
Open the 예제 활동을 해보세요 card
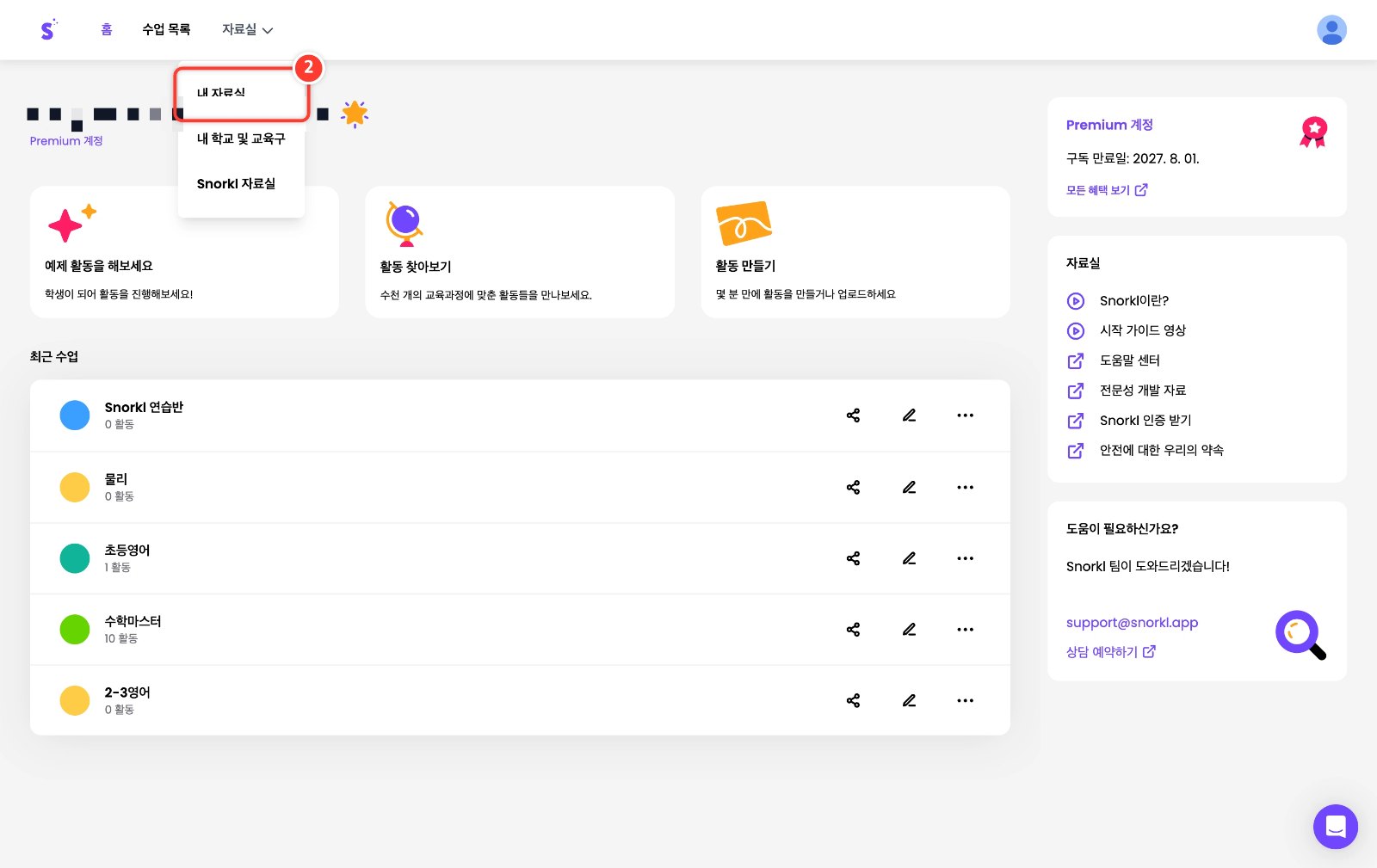(x=184, y=252)
